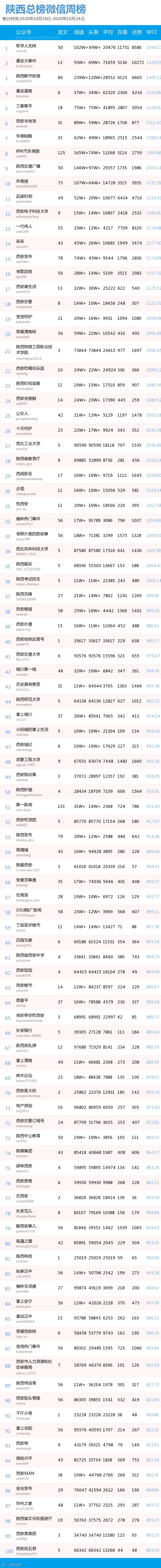Open the 暴走大事件 account row
Image resolution: width=161 pixels, height=1568 pixels.
click(80, 63)
